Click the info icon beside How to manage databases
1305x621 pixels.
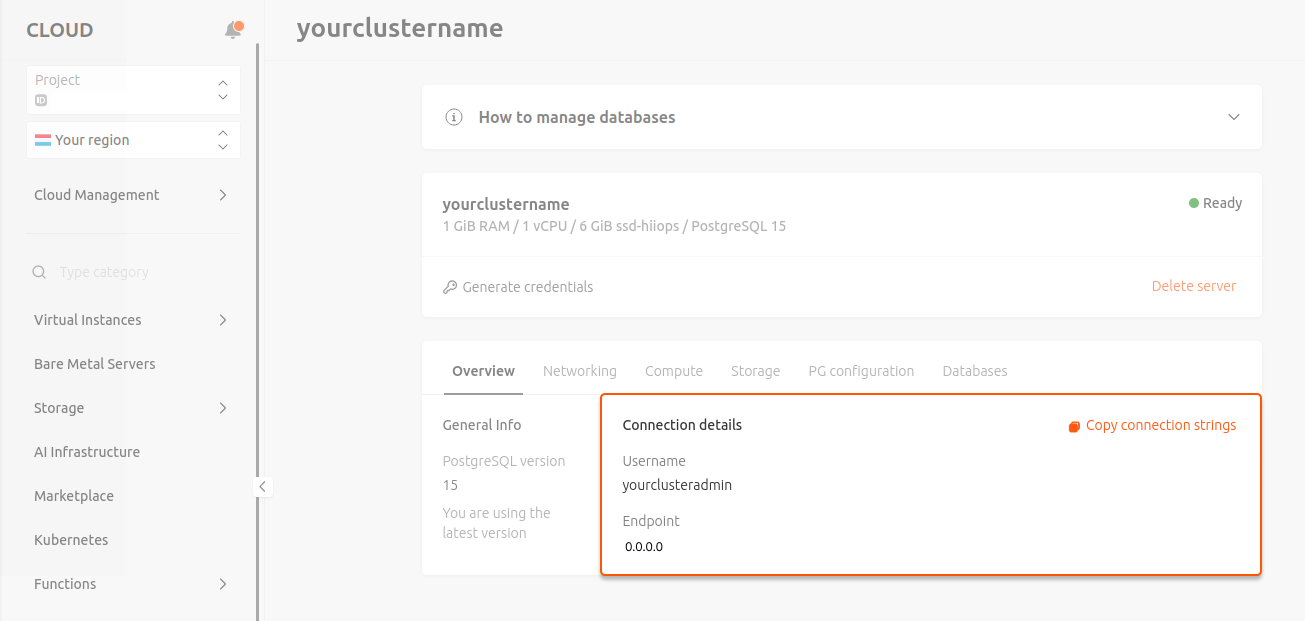(x=453, y=117)
